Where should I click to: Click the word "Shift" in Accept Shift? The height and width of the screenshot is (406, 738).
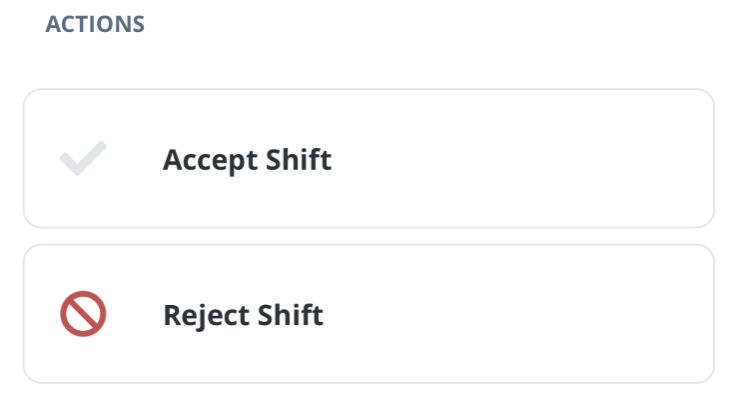(299, 159)
